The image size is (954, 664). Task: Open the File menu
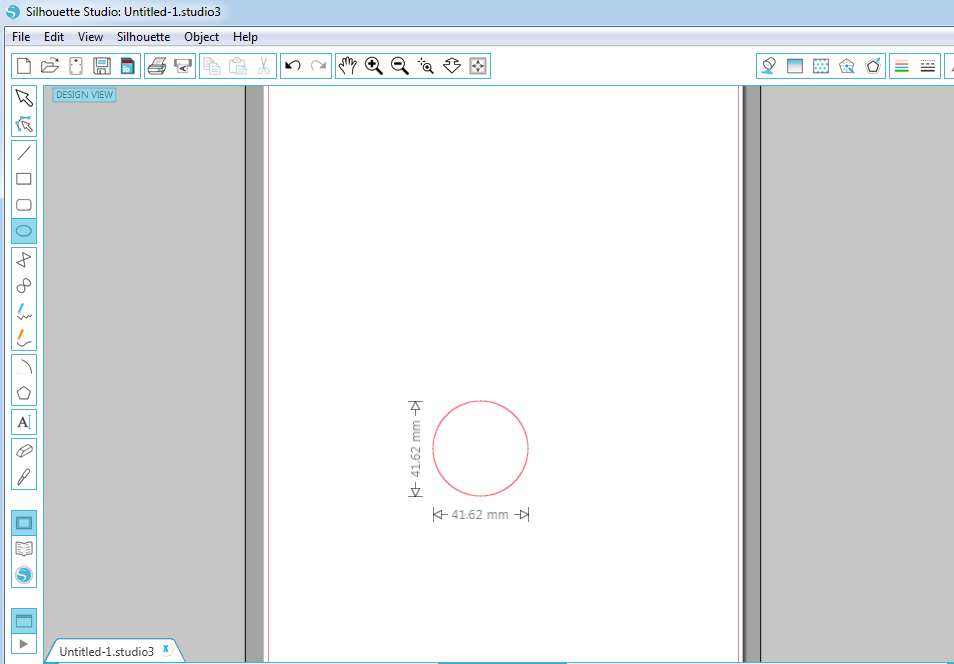(21, 37)
